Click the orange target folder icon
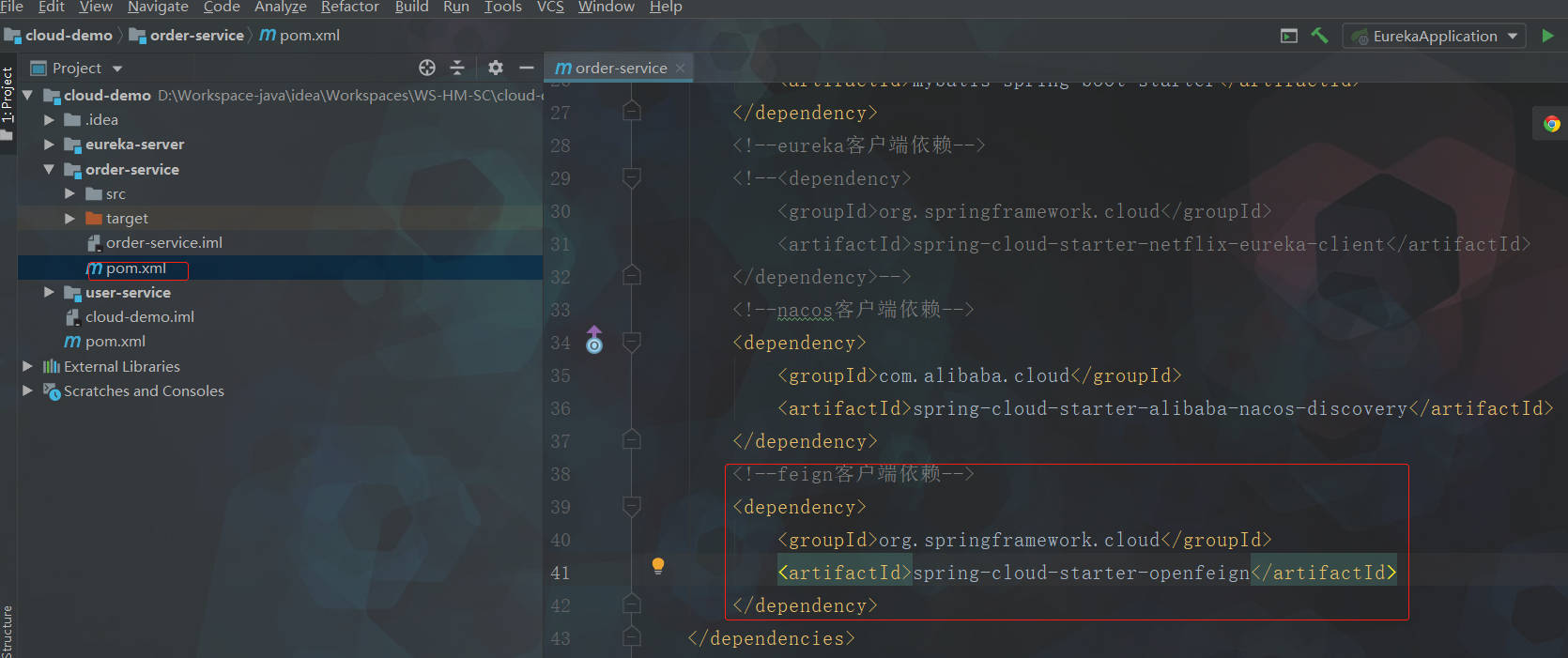 pos(94,219)
